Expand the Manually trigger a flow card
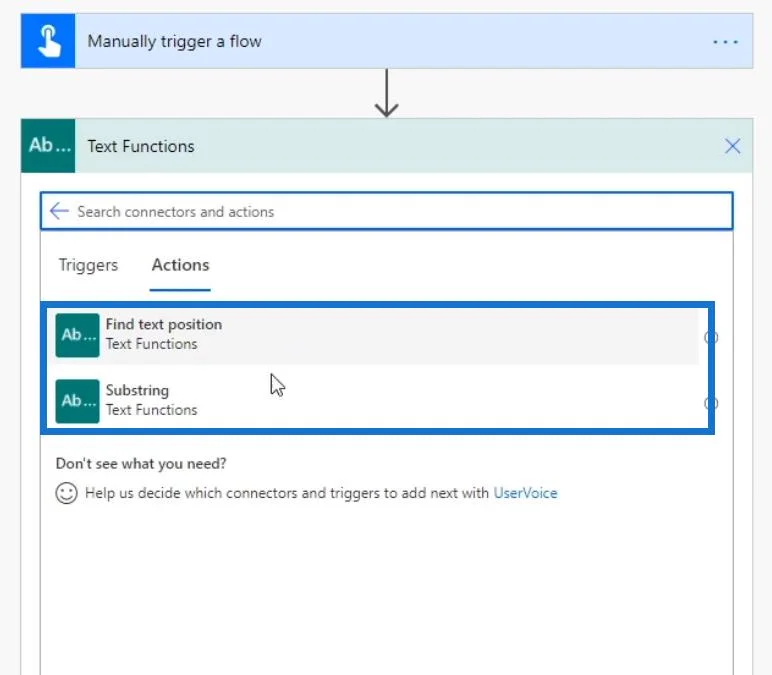 [x=386, y=41]
